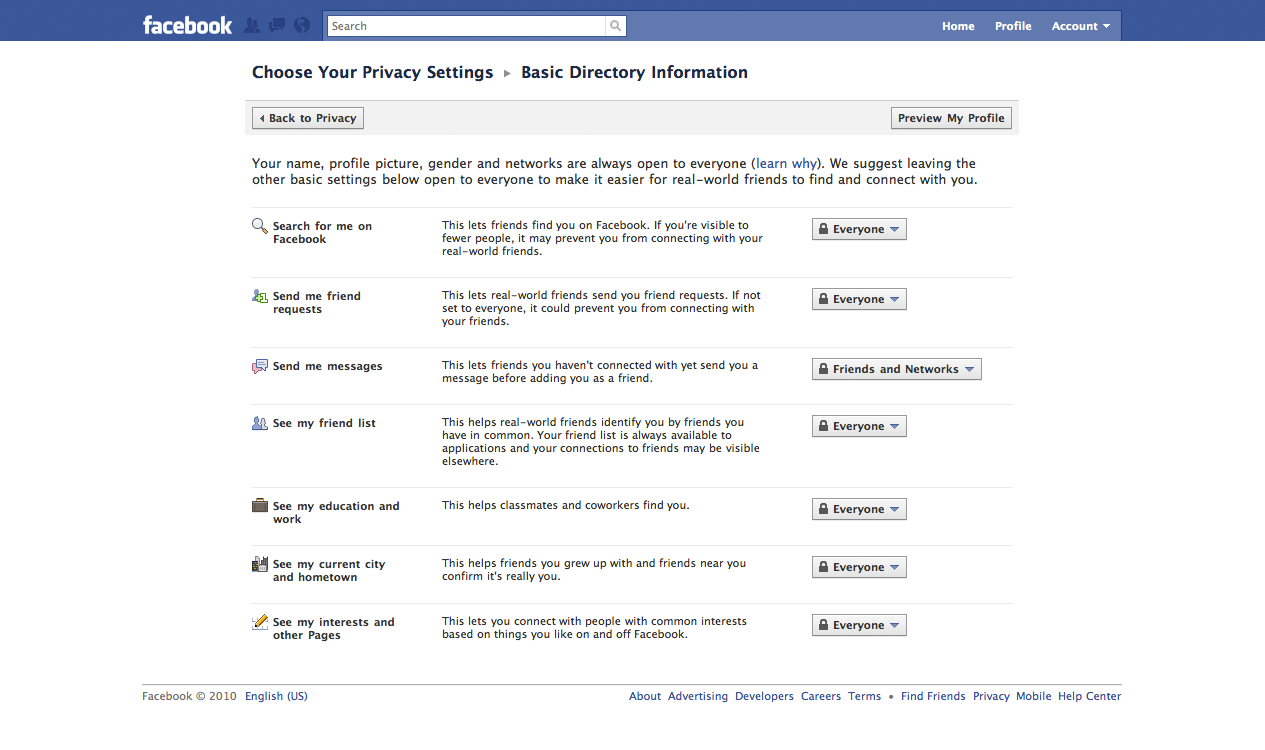Open Careers footer link
The image size is (1265, 750).
pos(821,696)
